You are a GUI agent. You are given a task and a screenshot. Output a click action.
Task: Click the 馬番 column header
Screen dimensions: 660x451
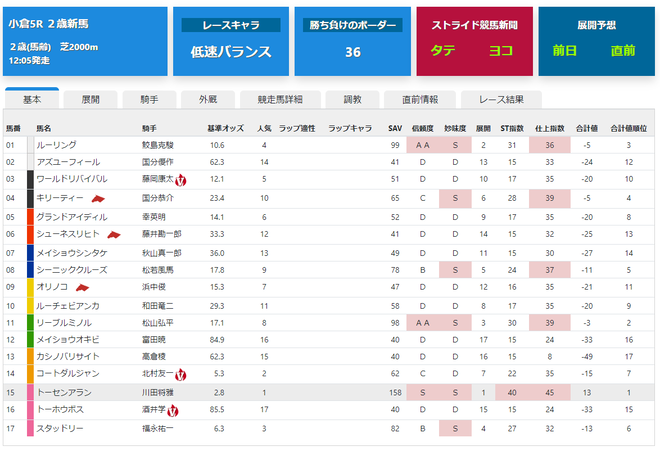pyautogui.click(x=13, y=128)
